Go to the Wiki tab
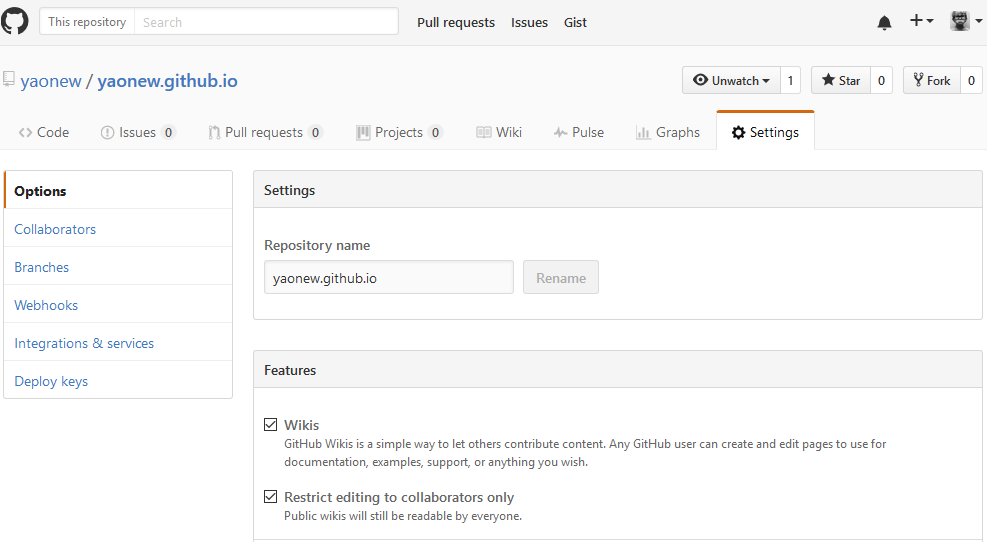 (499, 132)
